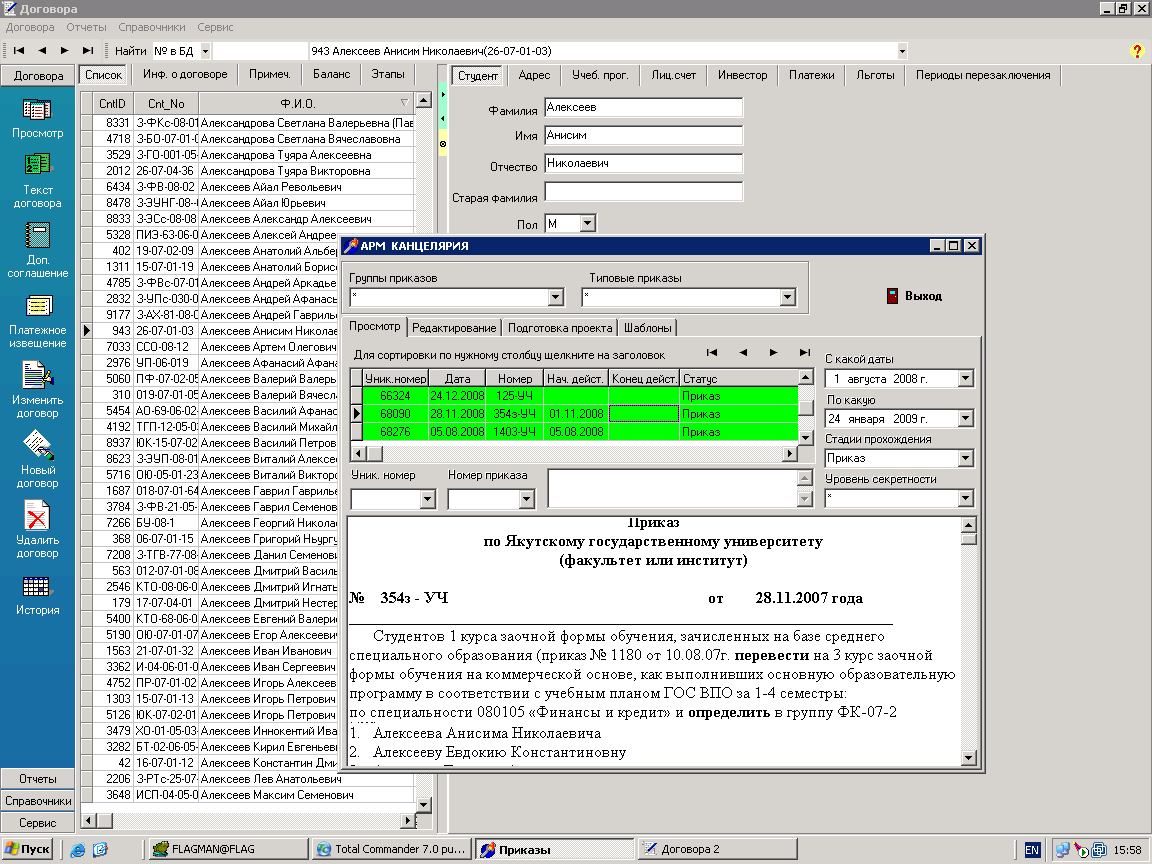Open the Отчеты menu in menu bar
Viewport: 1152px width, 864px height.
pos(87,27)
